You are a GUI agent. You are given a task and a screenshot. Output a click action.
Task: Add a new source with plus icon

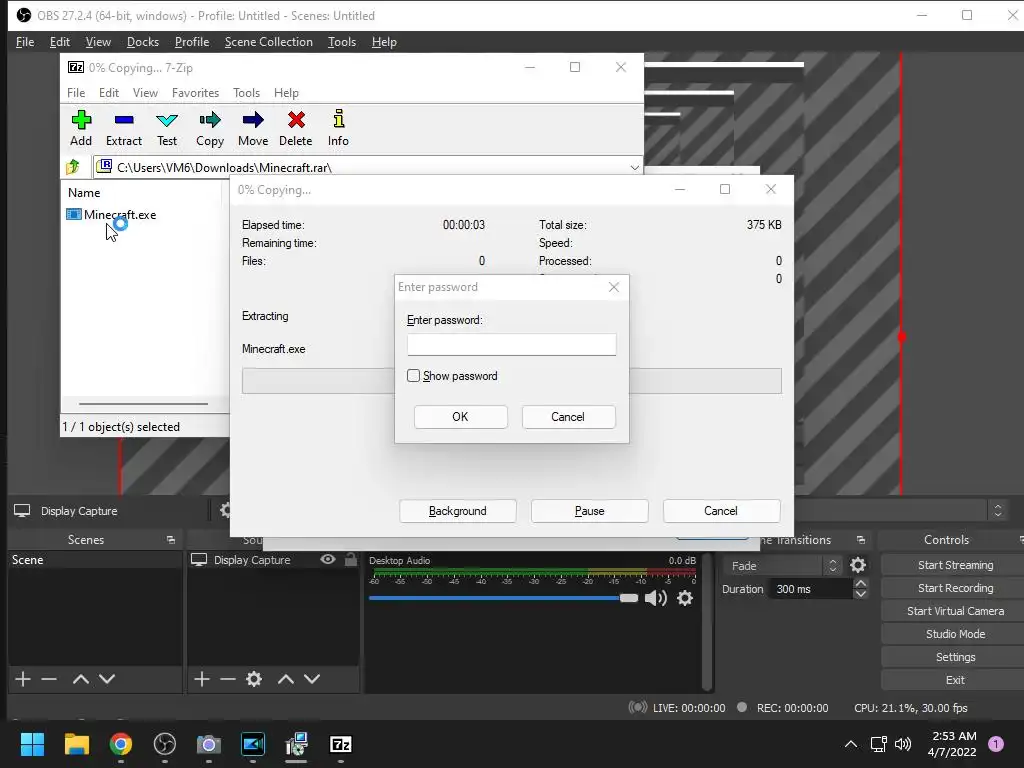(202, 679)
